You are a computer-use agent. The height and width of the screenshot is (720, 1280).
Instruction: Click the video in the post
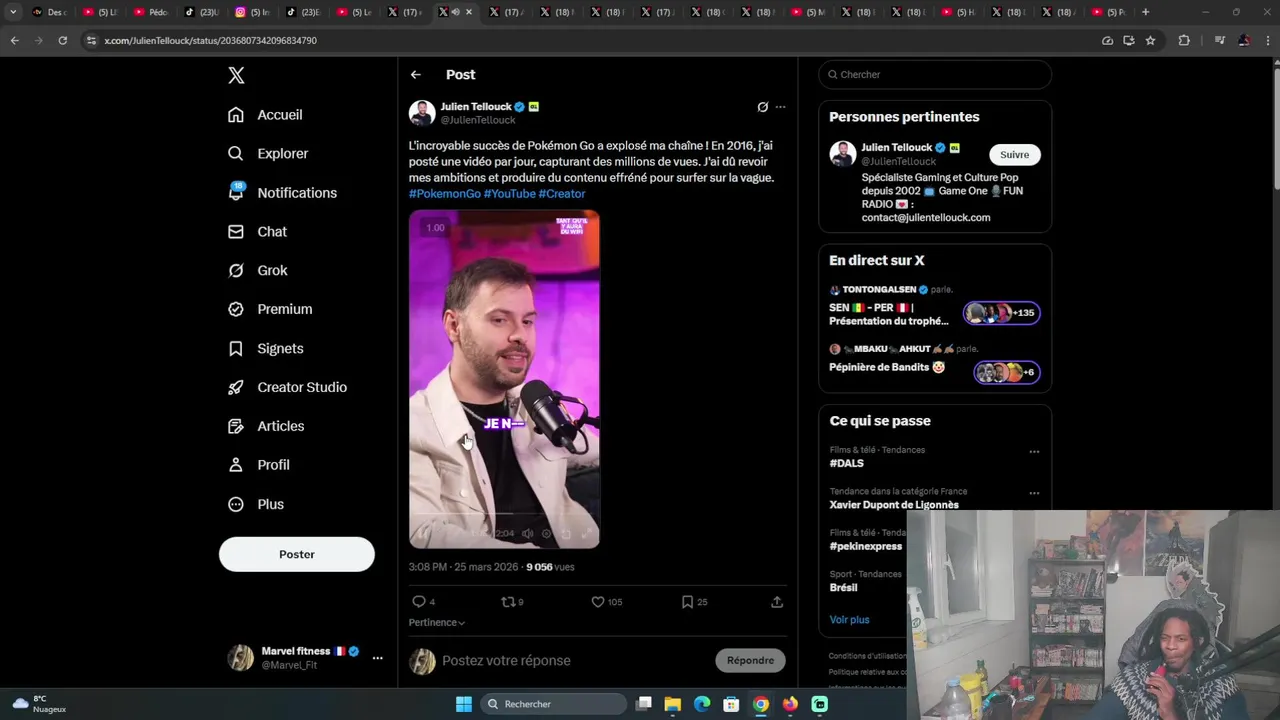(504, 379)
